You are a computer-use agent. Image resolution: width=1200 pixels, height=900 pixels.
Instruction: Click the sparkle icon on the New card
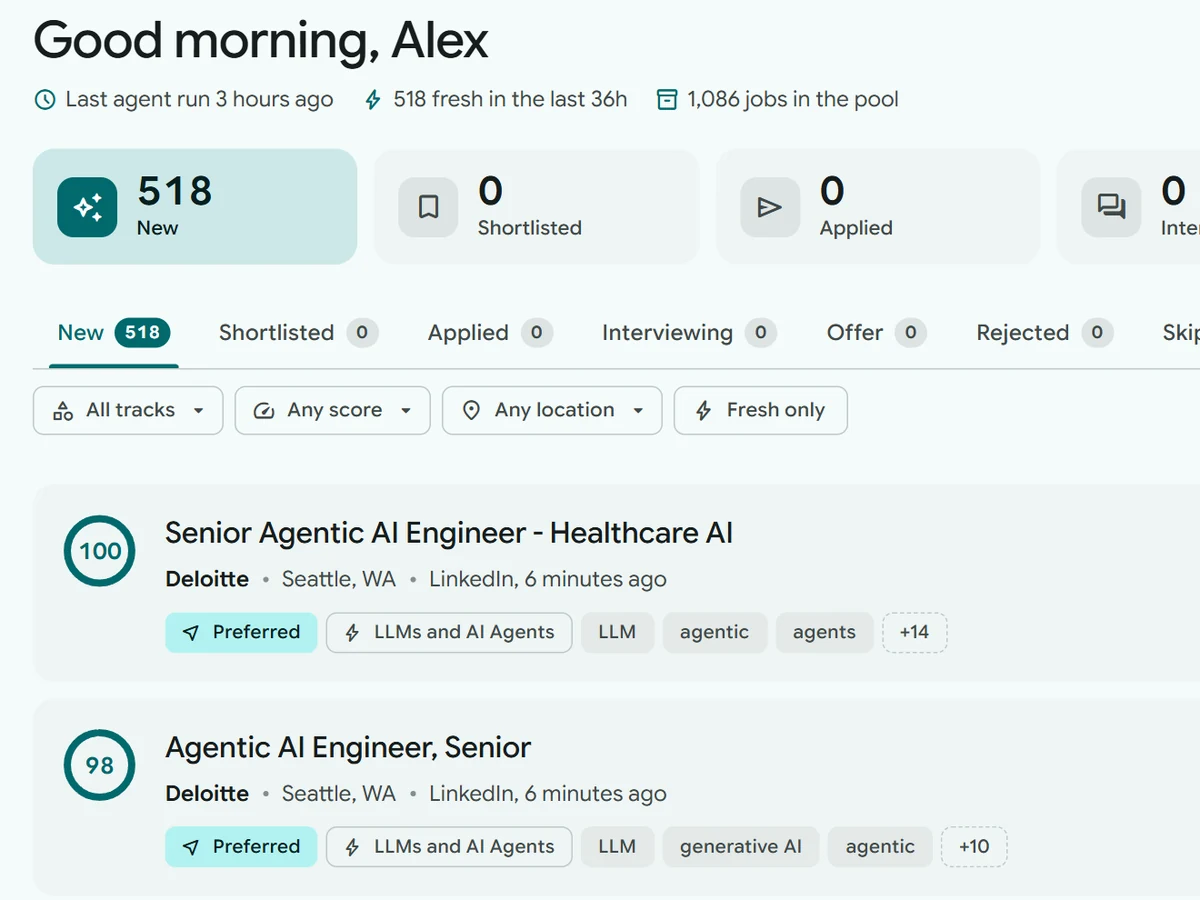87,207
